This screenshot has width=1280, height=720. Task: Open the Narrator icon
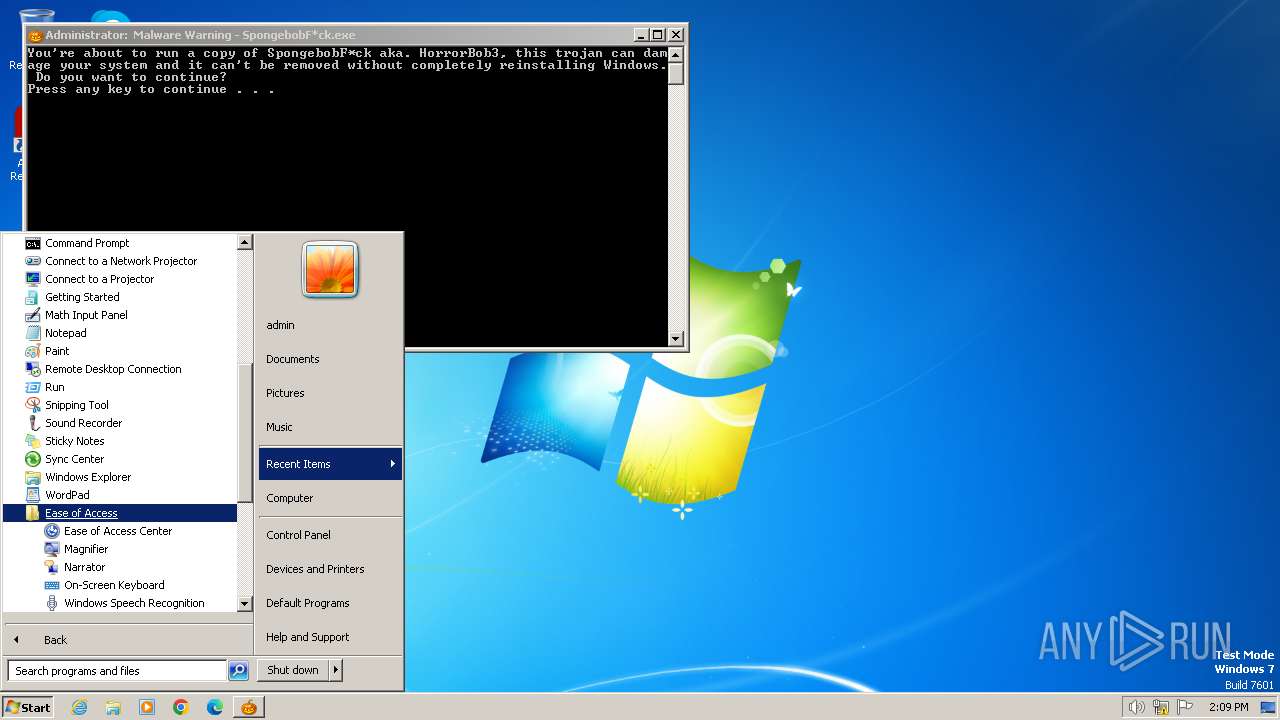(52, 567)
